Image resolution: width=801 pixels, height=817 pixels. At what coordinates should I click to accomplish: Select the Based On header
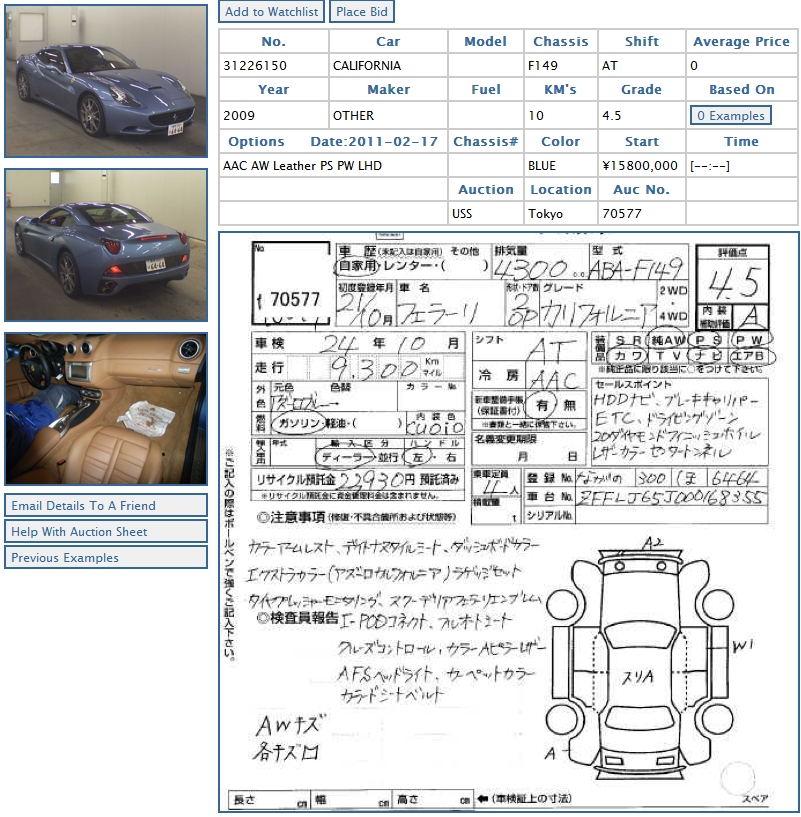[742, 90]
